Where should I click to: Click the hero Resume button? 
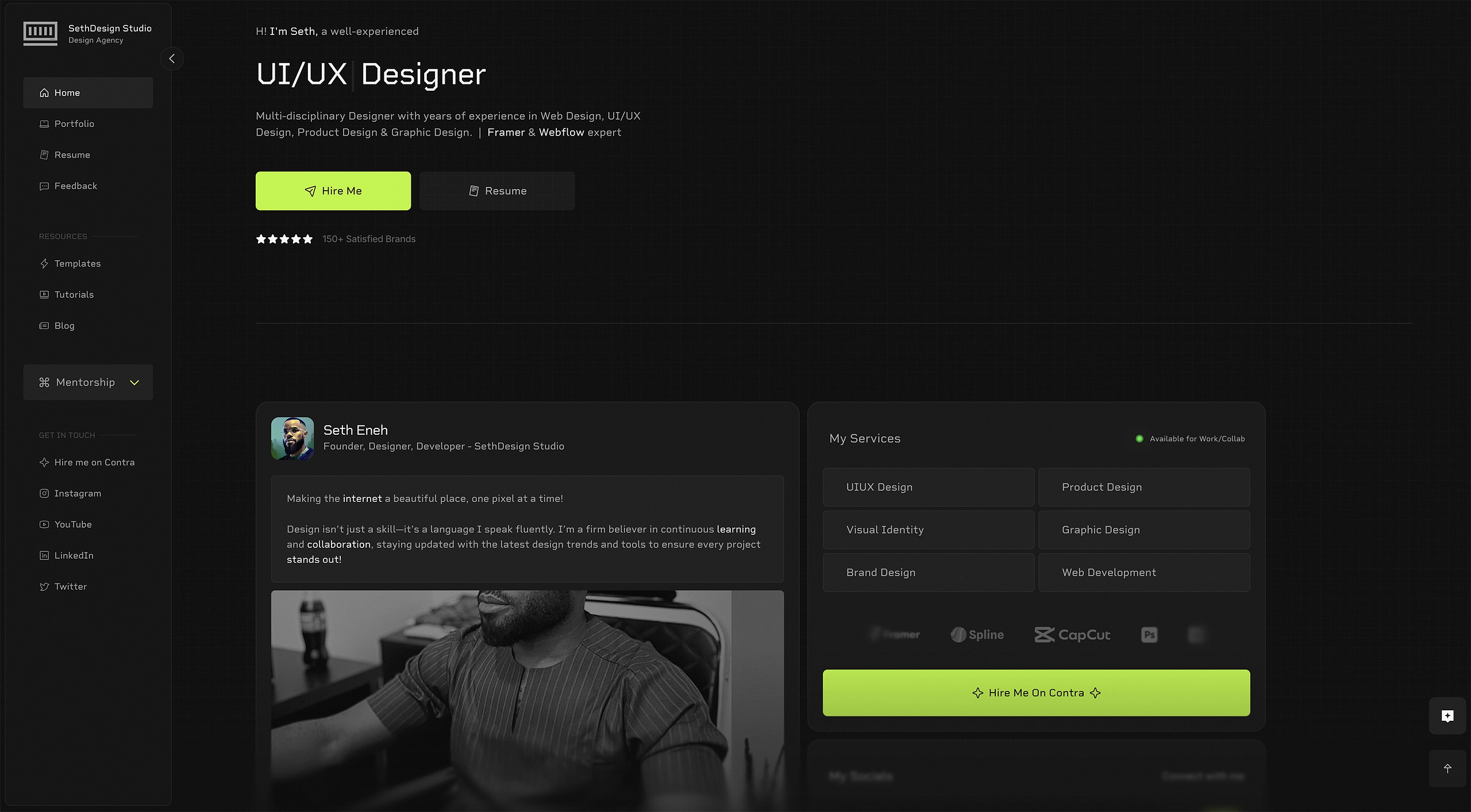[497, 191]
